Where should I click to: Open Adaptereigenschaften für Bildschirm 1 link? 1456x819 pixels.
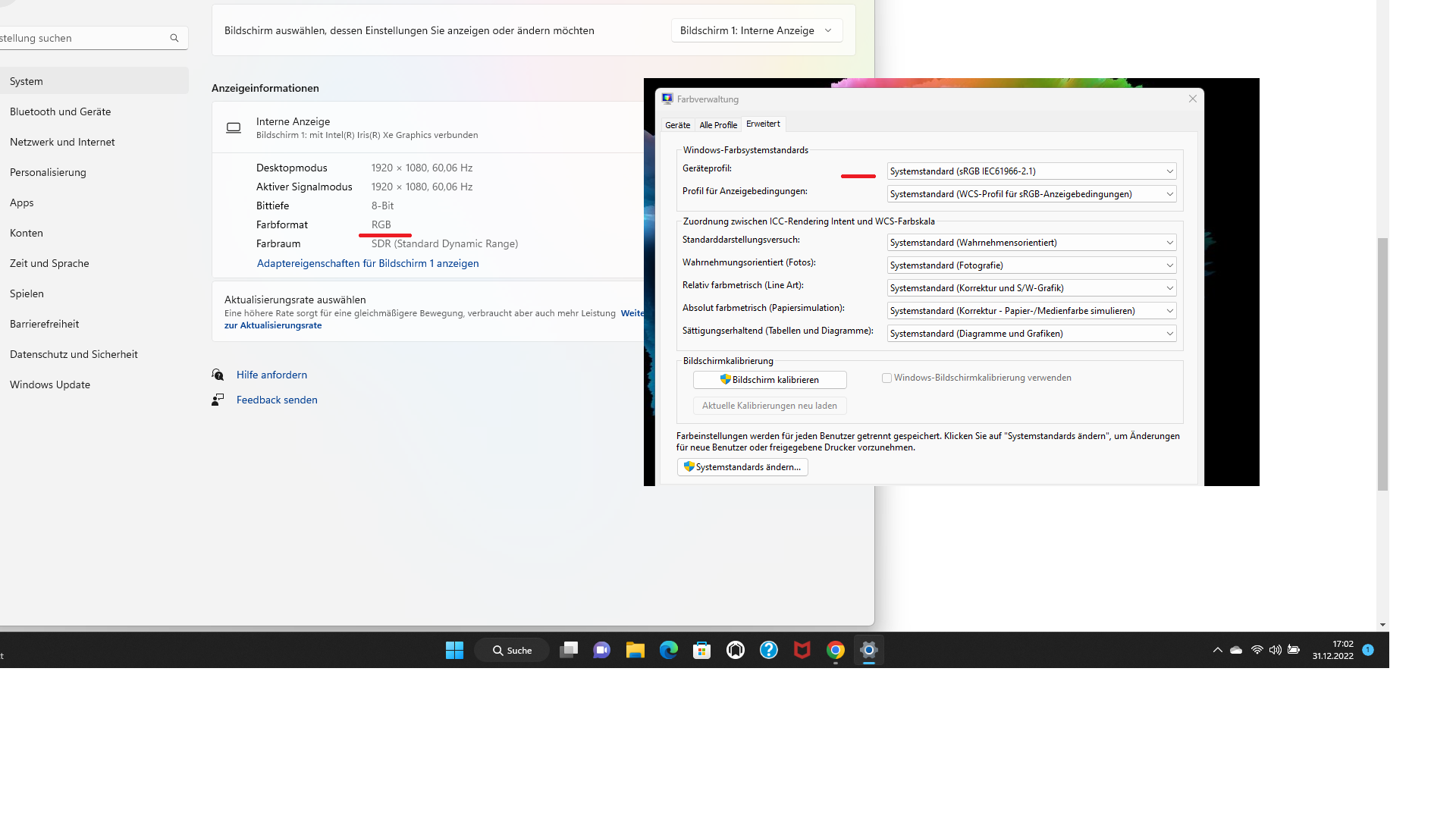click(368, 263)
